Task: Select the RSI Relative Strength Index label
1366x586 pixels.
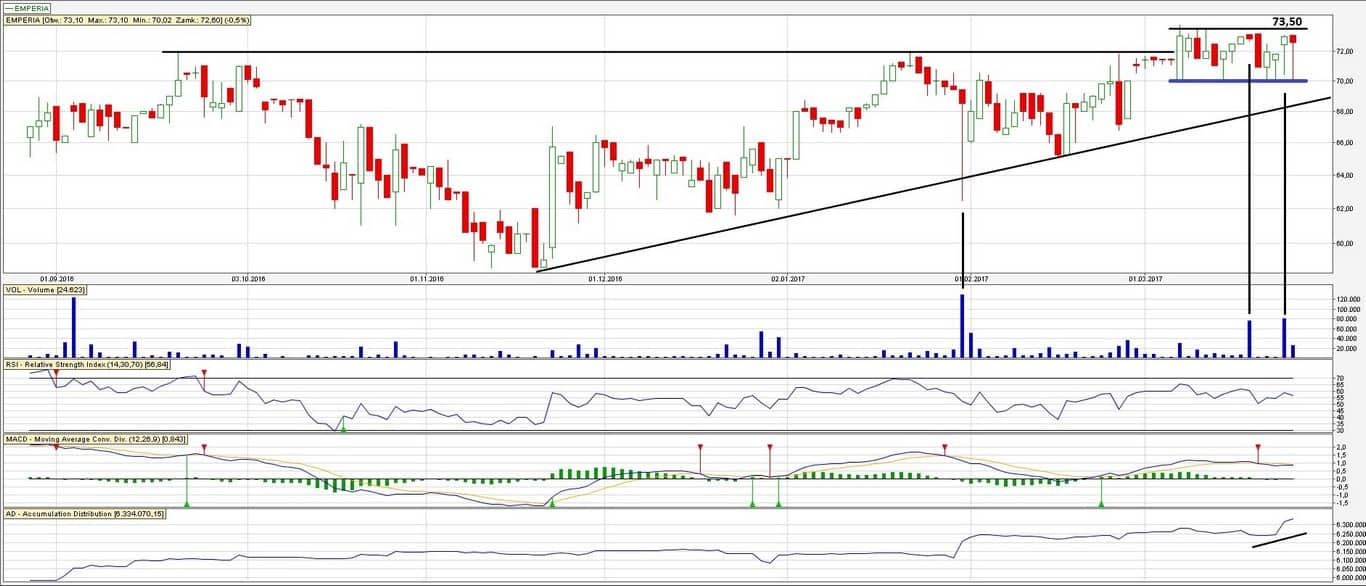Action: [85, 365]
